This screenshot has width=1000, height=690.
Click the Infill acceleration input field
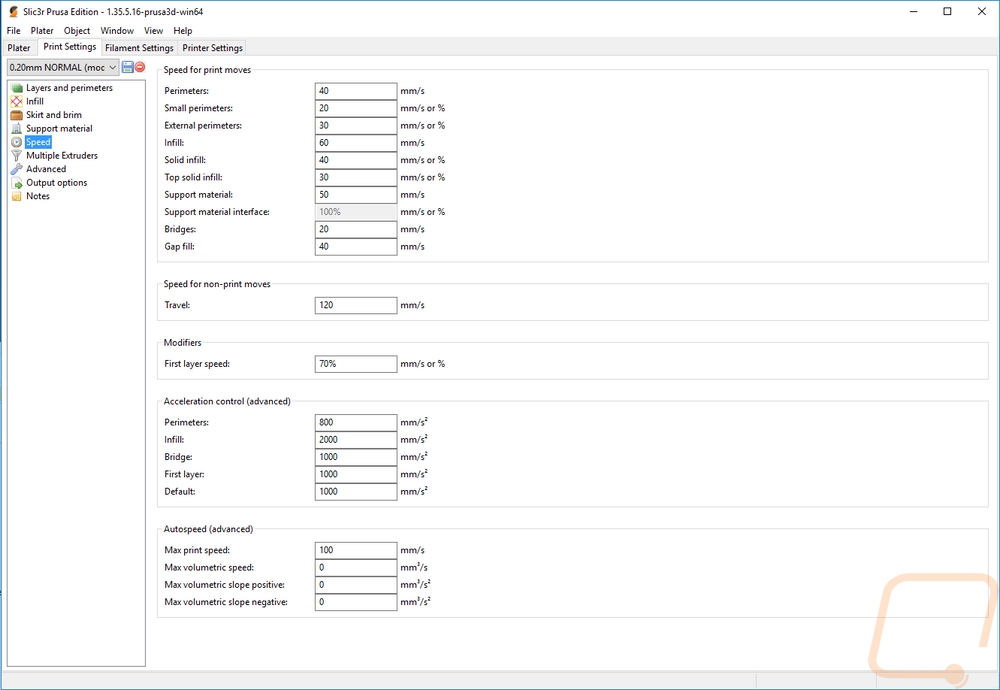pyautogui.click(x=356, y=439)
